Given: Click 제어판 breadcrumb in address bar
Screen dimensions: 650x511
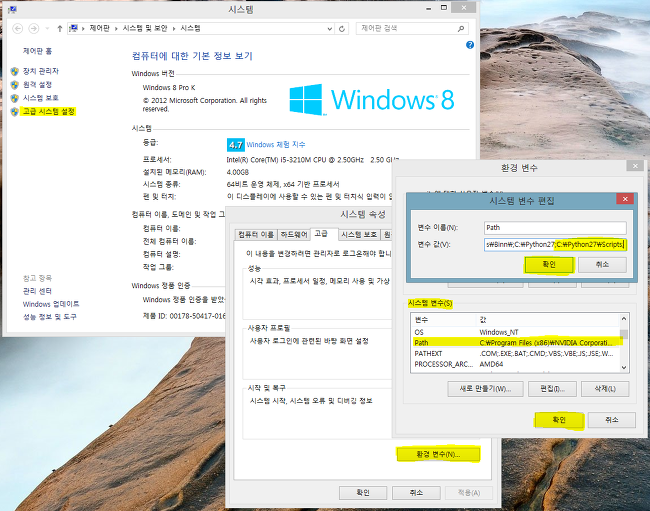Looking at the screenshot, I should pos(99,28).
